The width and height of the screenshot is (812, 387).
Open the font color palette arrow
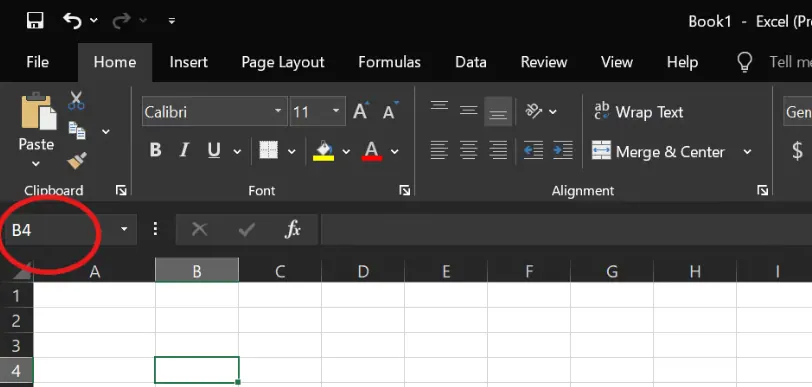[x=395, y=152]
